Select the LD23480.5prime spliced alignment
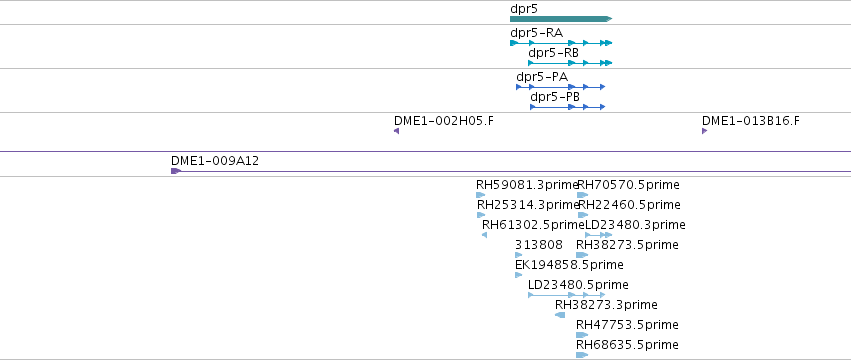The image size is (851, 360). click(x=567, y=295)
